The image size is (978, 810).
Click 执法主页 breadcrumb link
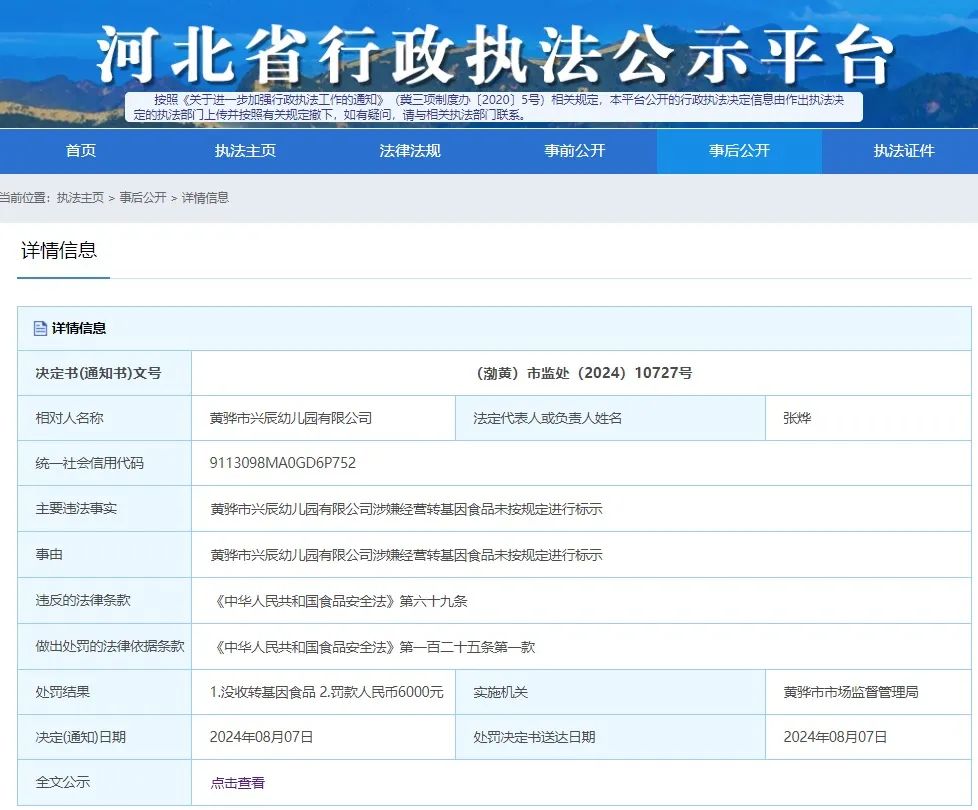tap(80, 198)
